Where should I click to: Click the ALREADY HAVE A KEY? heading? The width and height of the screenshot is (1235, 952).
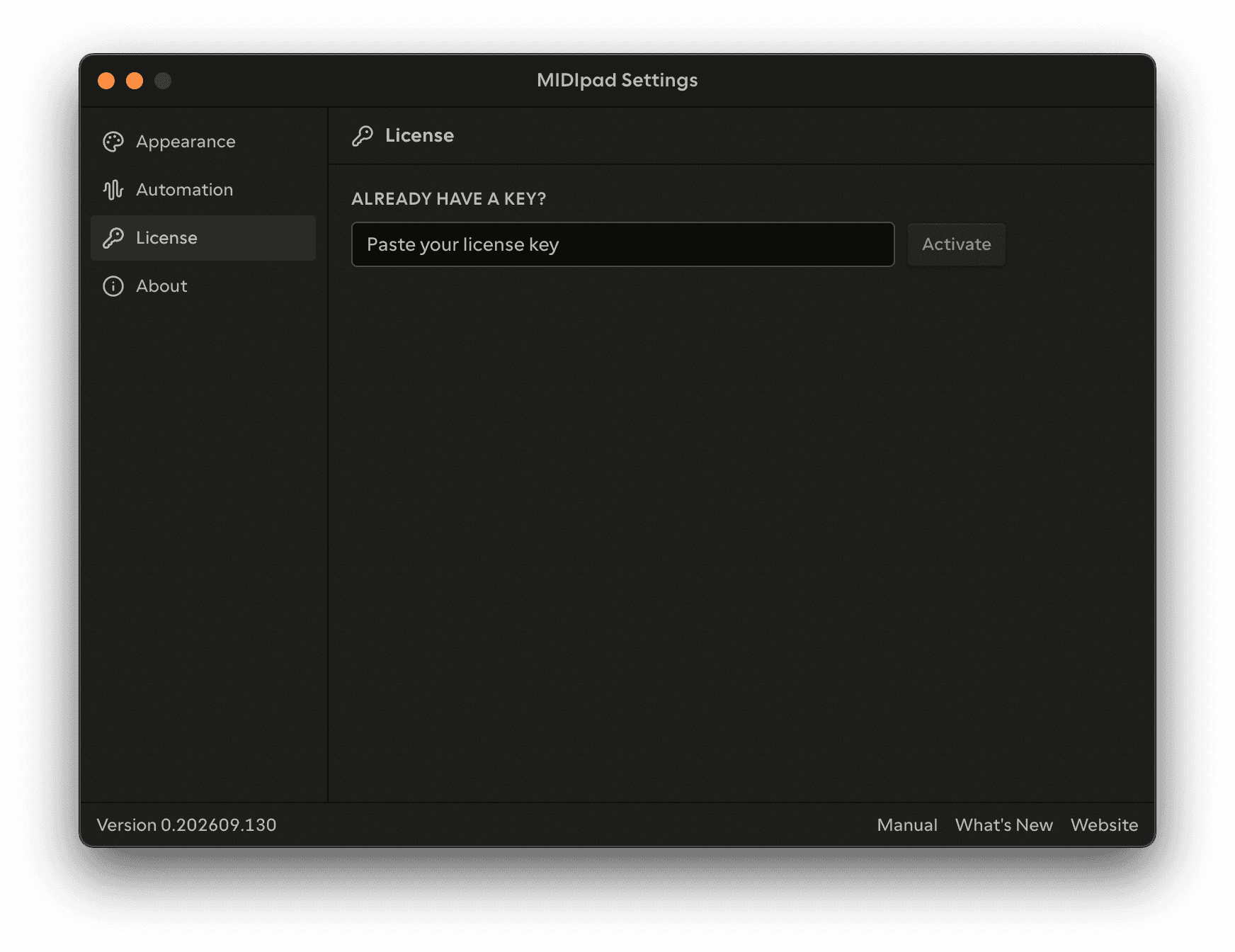click(449, 199)
